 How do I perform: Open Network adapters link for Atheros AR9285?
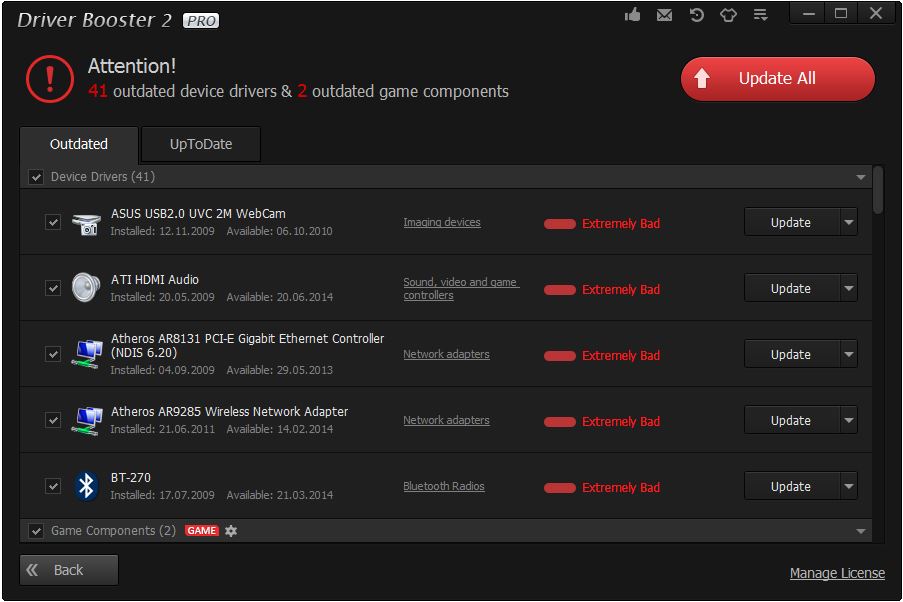(446, 421)
